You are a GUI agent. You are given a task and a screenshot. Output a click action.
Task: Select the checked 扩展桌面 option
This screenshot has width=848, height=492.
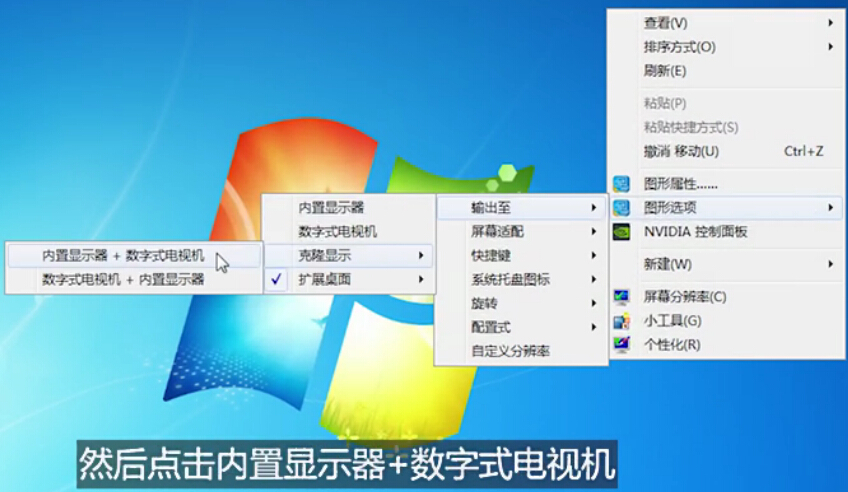click(x=325, y=280)
